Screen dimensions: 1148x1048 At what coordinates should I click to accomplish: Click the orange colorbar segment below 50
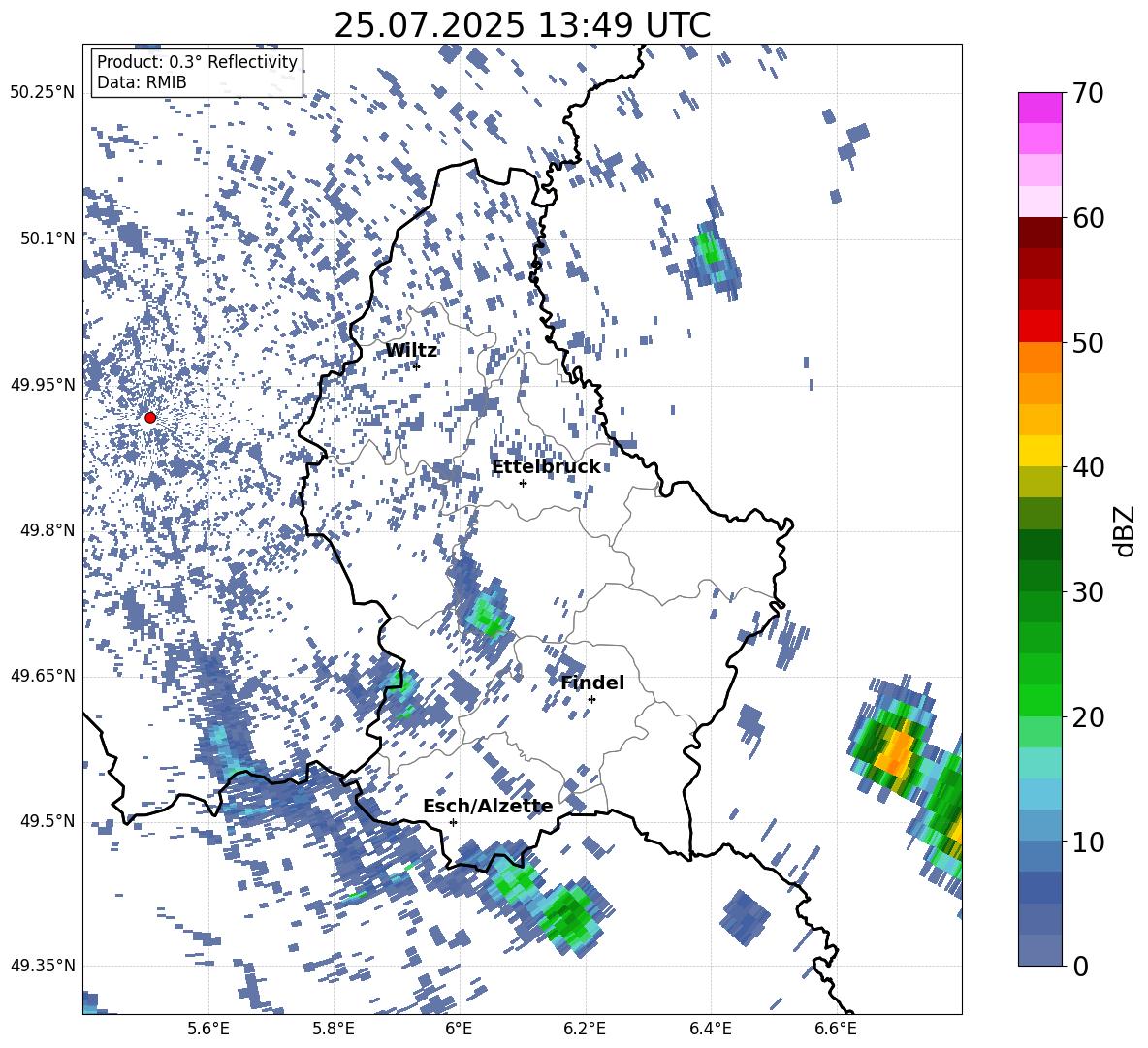click(1039, 358)
